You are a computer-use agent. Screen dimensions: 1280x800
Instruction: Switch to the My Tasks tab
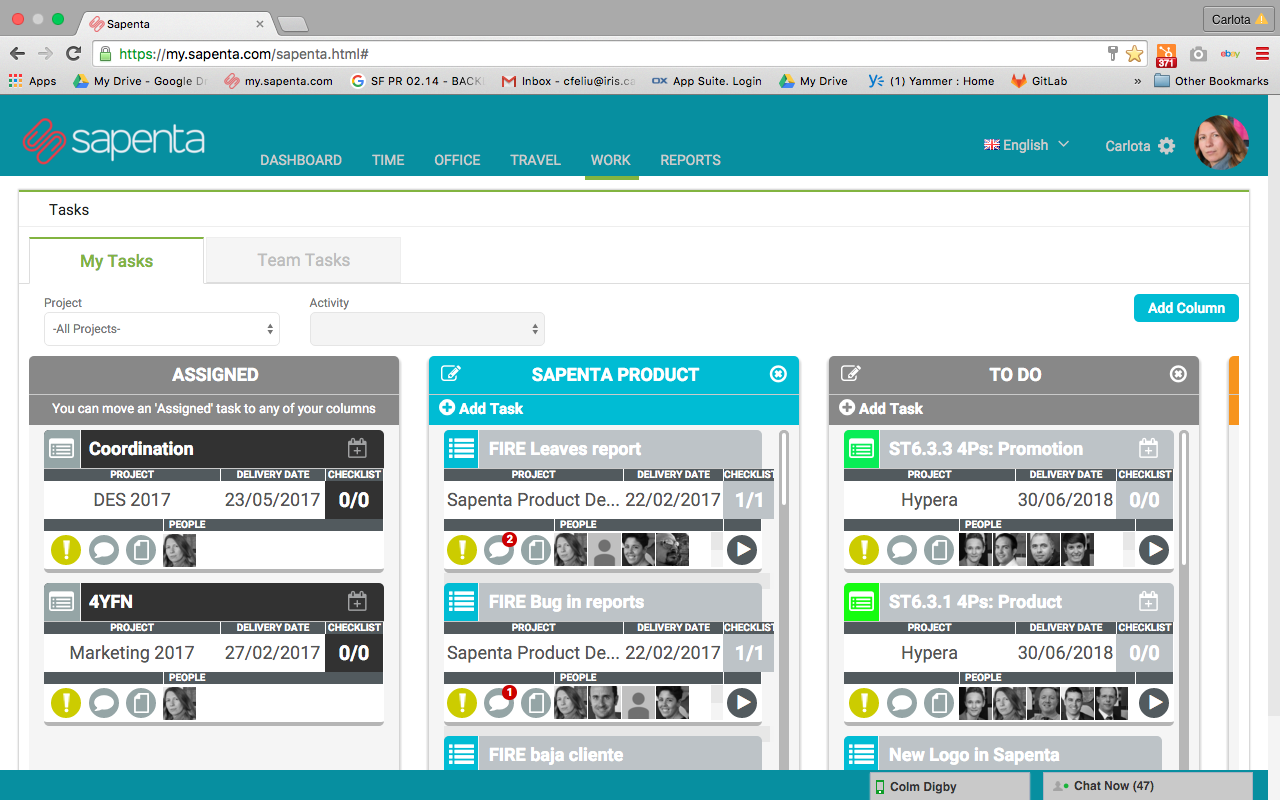pyautogui.click(x=116, y=261)
